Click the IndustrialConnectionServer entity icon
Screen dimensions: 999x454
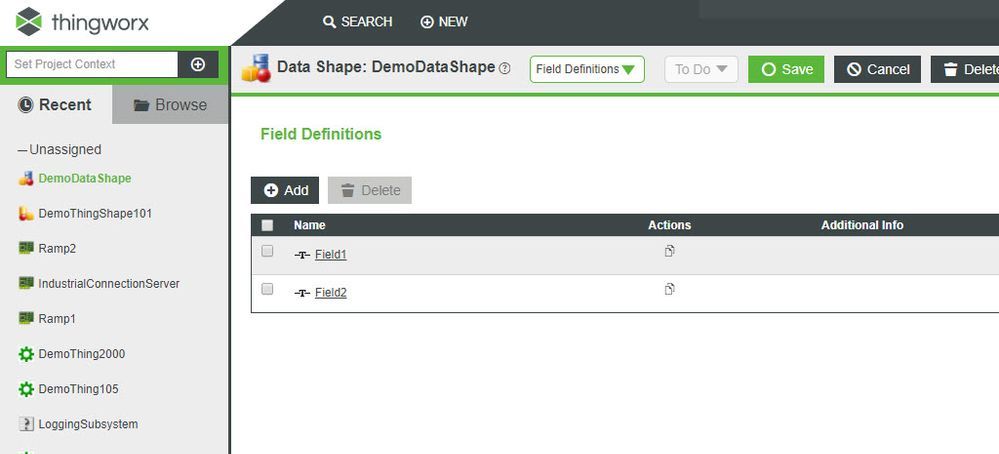(25, 283)
